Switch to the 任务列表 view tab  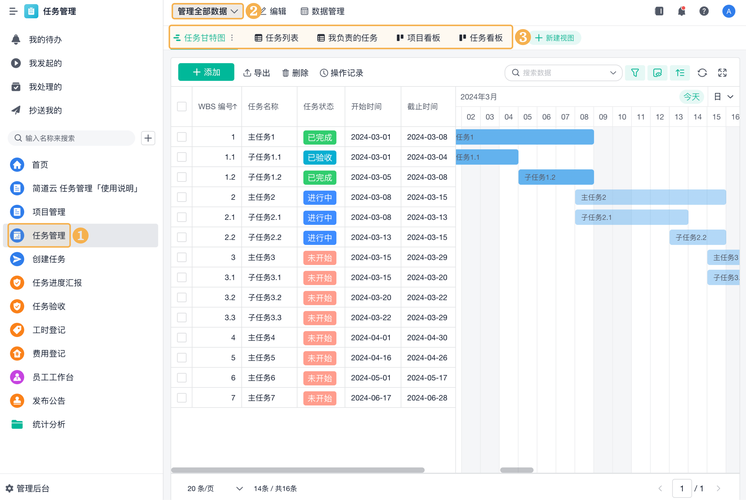pyautogui.click(x=276, y=38)
